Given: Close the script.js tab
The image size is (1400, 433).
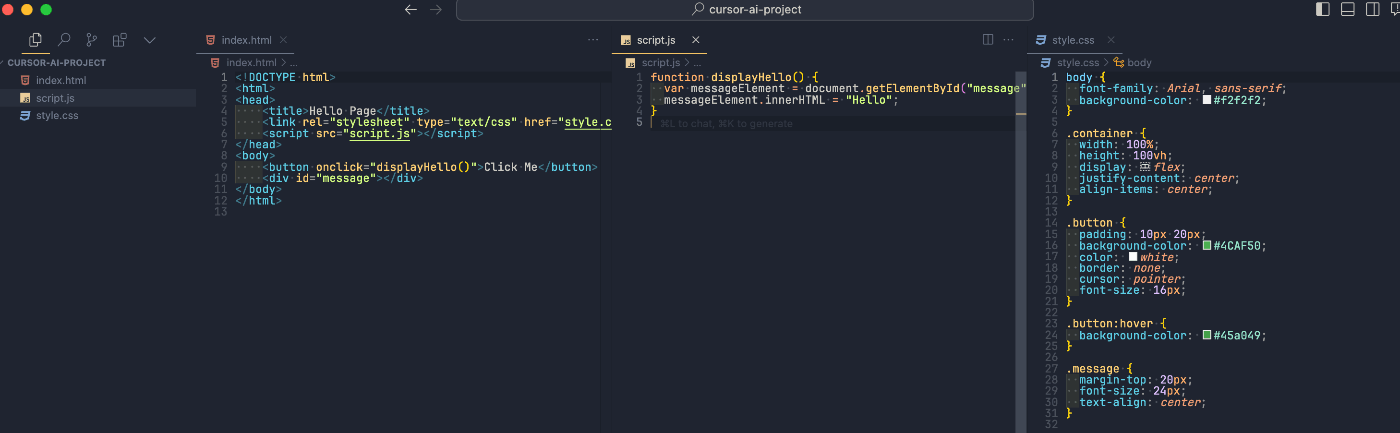Looking at the screenshot, I should (694, 40).
